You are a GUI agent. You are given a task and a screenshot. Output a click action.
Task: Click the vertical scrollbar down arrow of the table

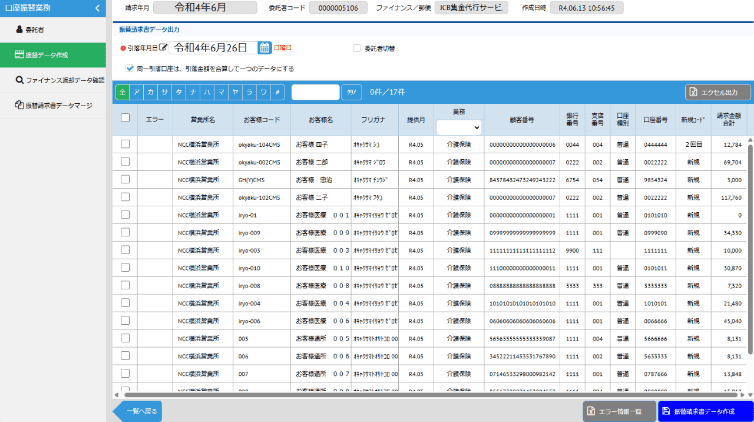click(750, 395)
